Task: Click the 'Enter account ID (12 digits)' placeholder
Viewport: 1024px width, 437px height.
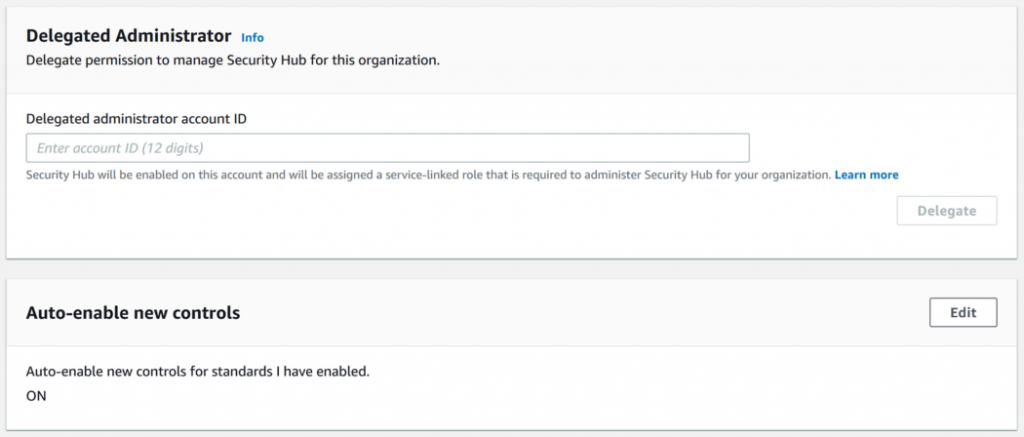Action: (120, 148)
